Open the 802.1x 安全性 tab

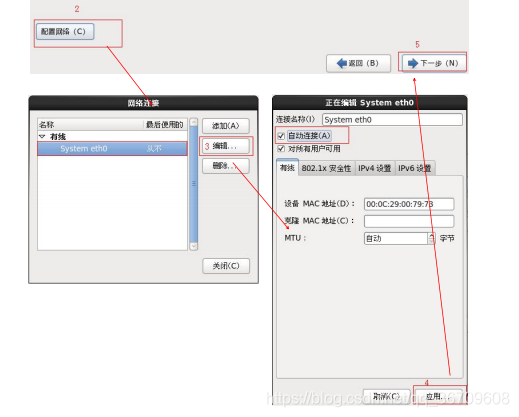[x=326, y=168]
